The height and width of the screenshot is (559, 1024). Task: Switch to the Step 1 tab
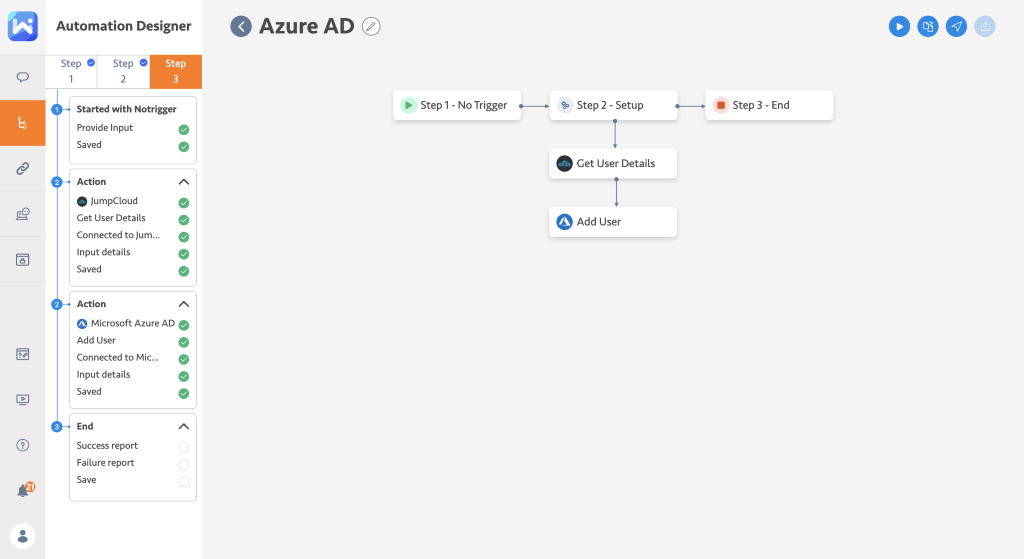71,71
